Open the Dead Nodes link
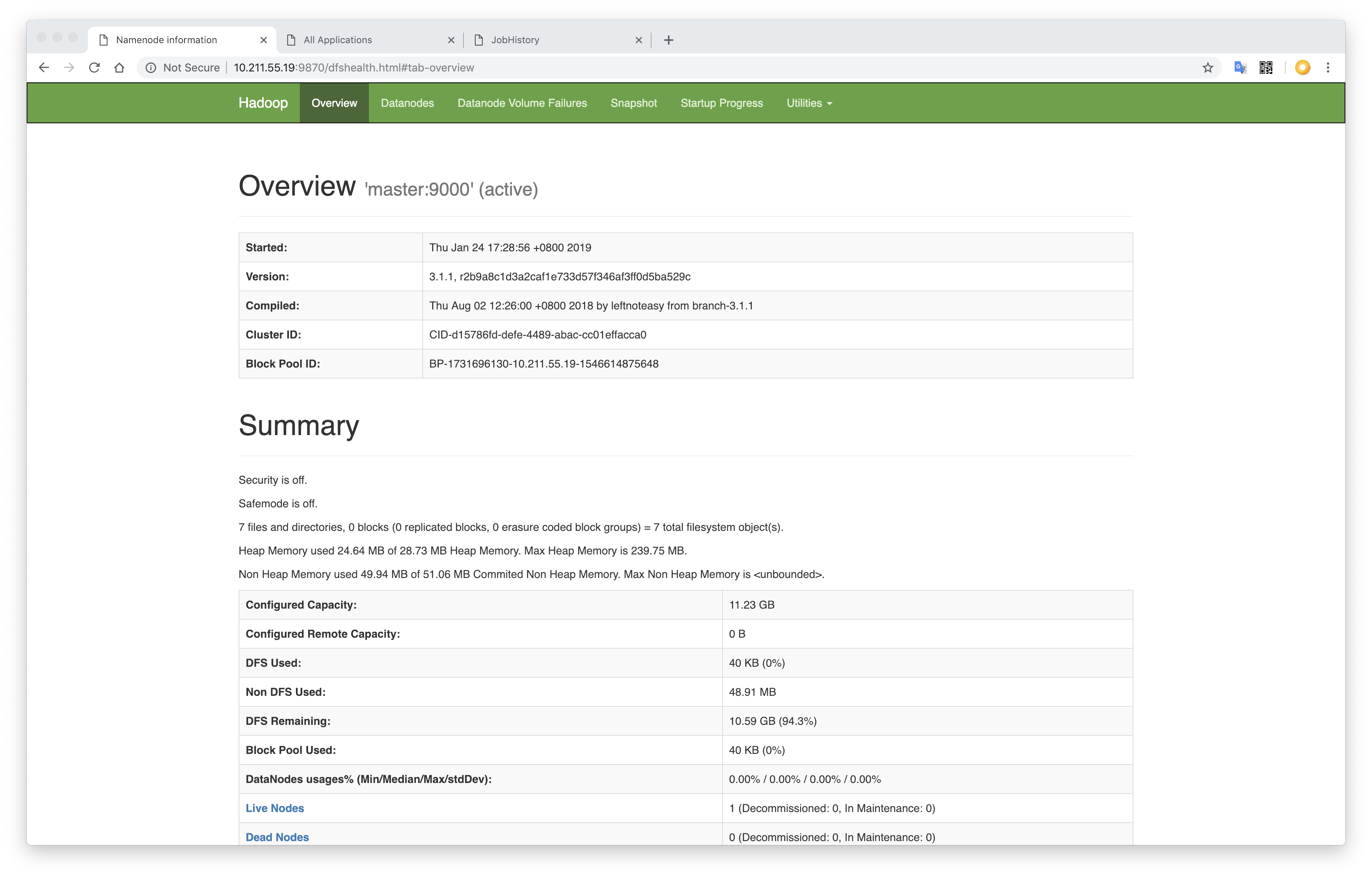 [277, 837]
